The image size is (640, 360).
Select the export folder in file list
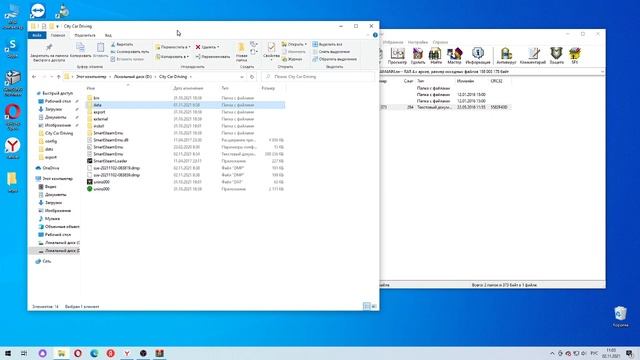click(x=100, y=112)
